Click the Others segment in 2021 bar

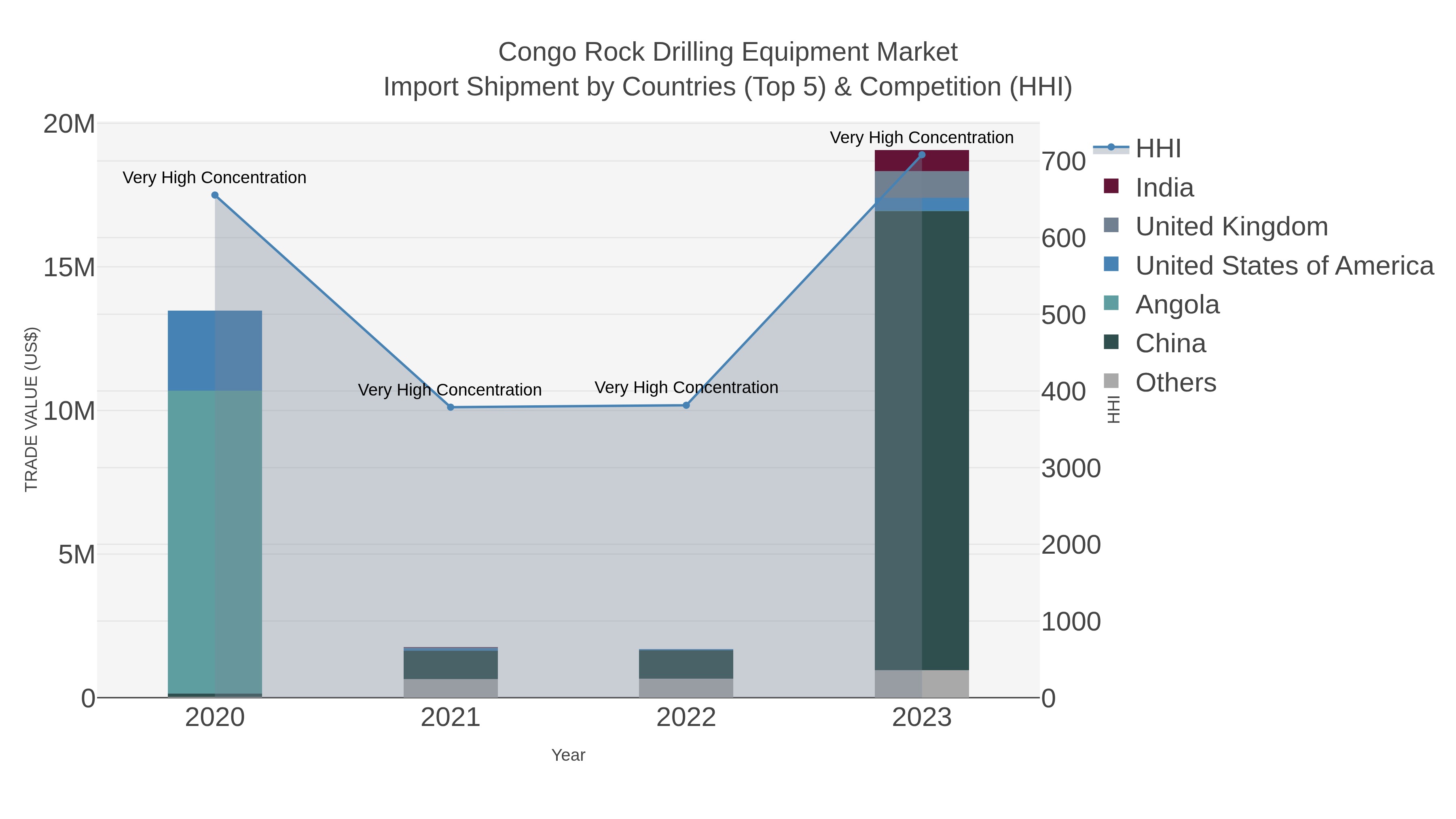point(451,688)
